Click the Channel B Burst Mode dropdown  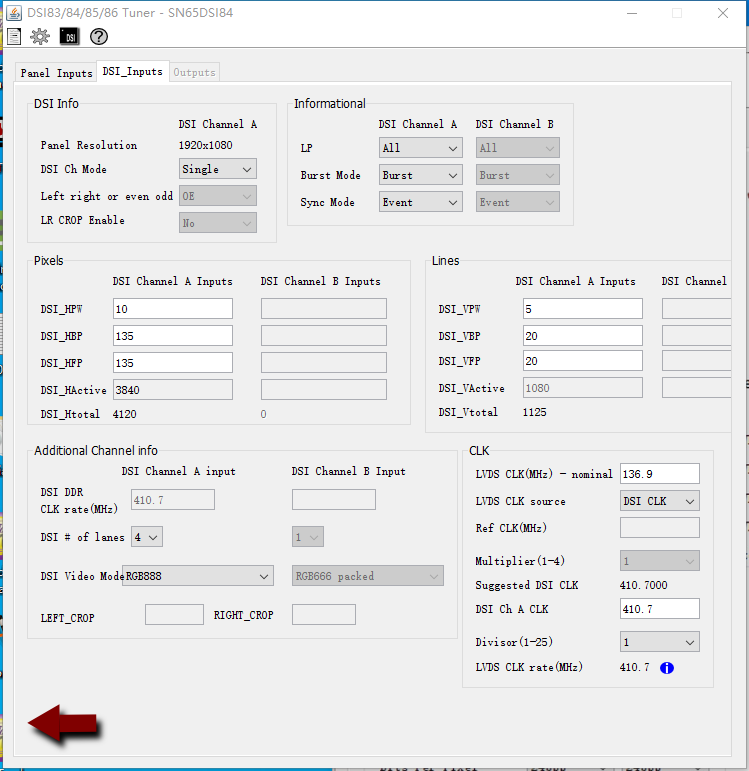click(x=517, y=175)
